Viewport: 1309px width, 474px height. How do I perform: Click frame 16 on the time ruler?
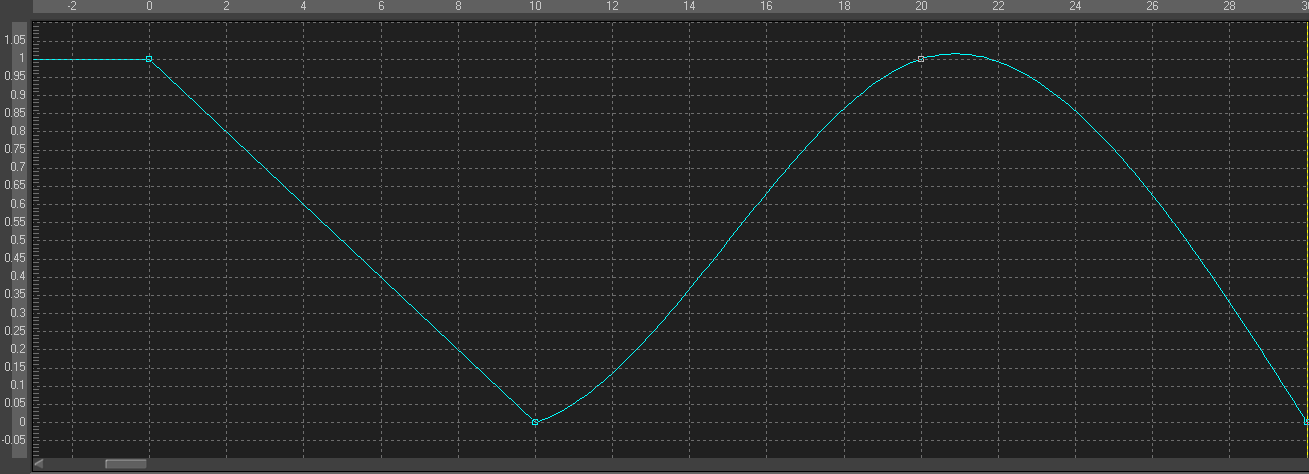767,6
